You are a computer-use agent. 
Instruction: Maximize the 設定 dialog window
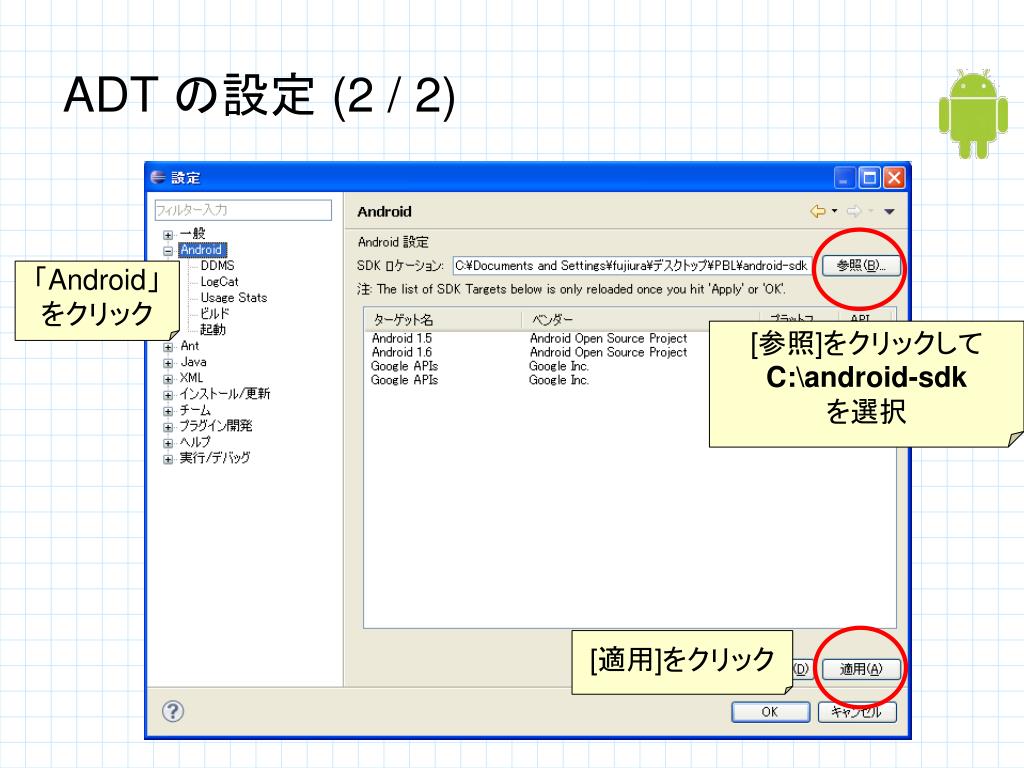coord(870,178)
